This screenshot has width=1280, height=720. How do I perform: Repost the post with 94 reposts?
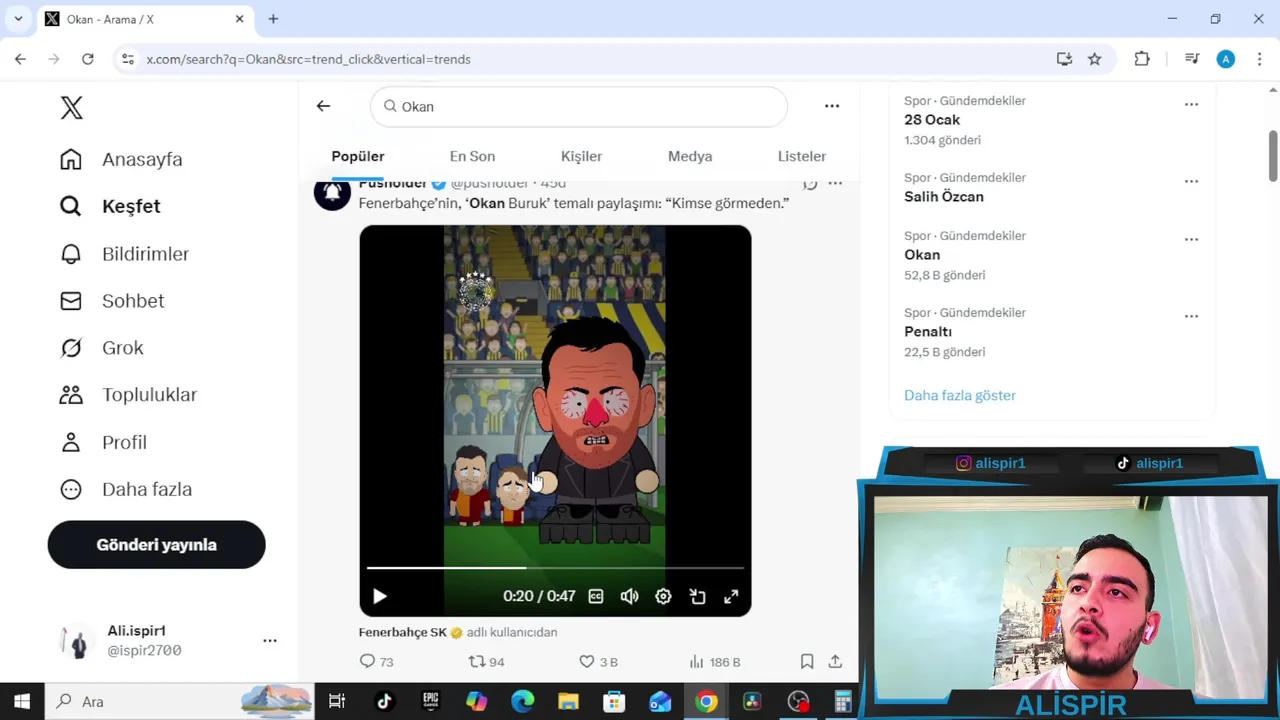click(486, 662)
